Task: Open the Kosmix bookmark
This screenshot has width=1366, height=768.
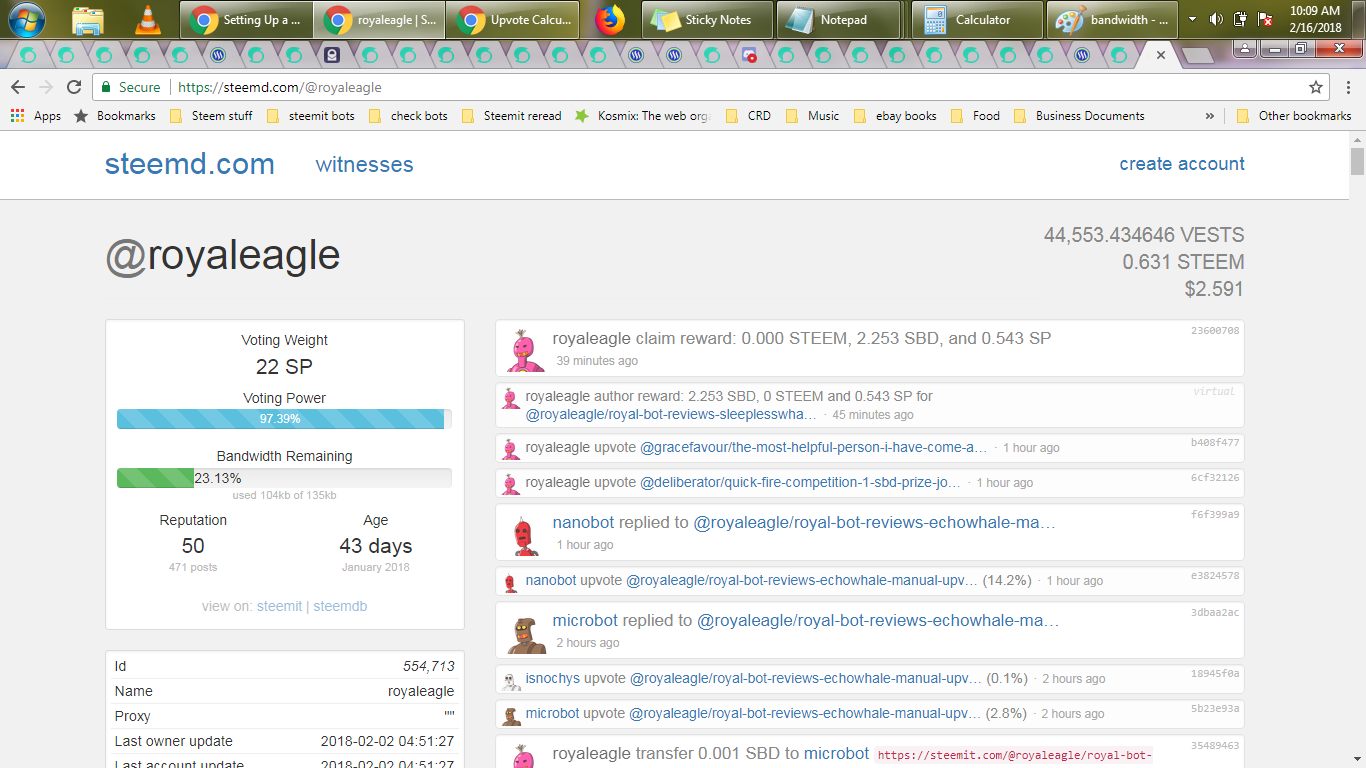Action: tap(642, 116)
